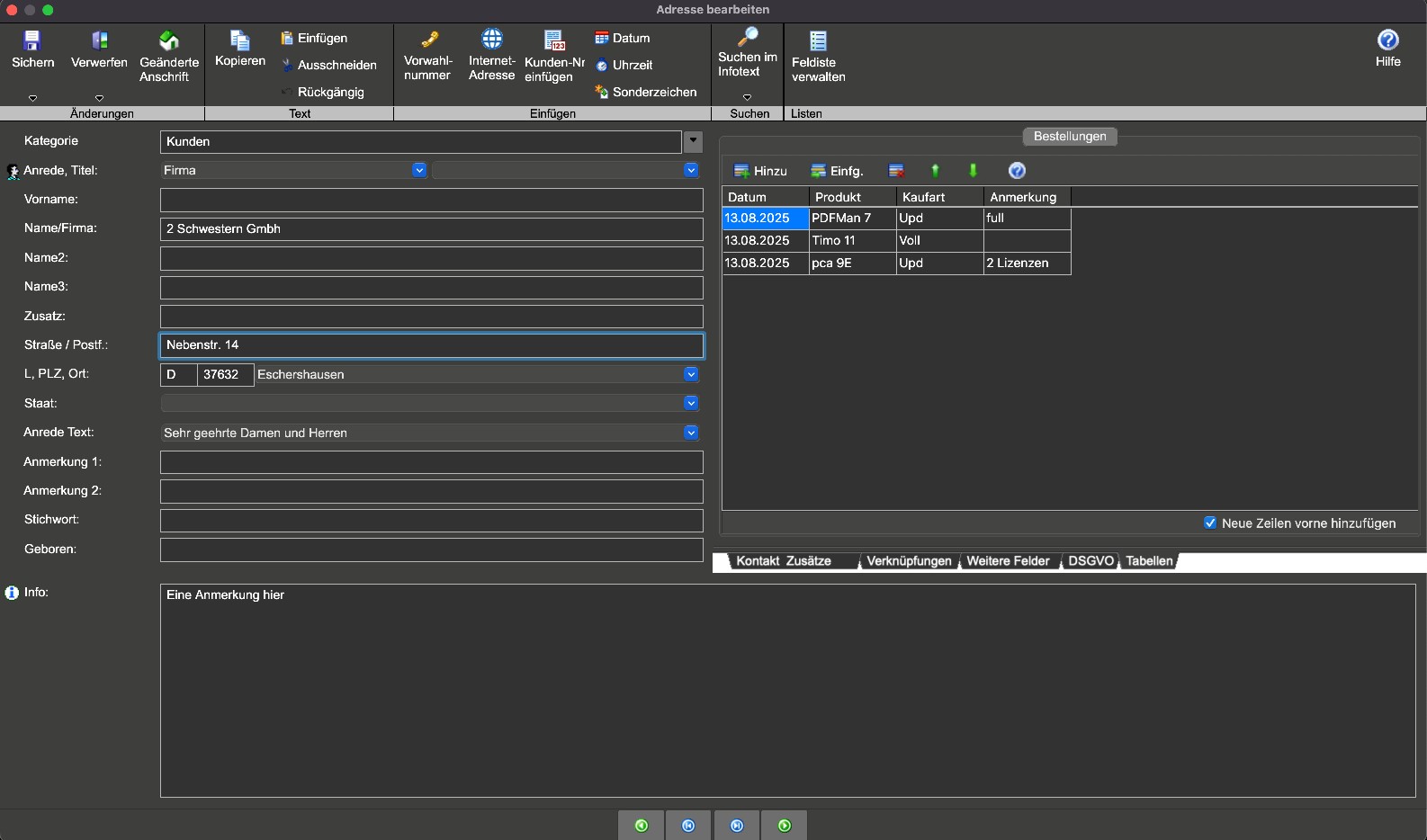Switch to Tabellen tab
1427x840 pixels.
point(1149,561)
